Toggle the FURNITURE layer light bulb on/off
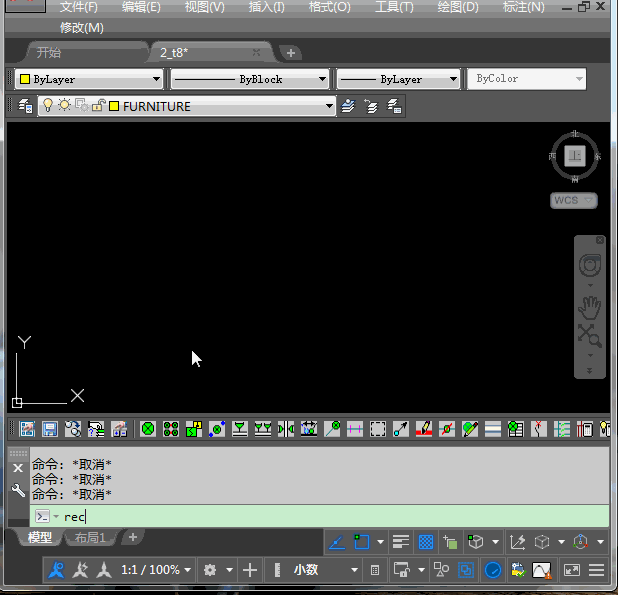618x595 pixels. (48, 106)
